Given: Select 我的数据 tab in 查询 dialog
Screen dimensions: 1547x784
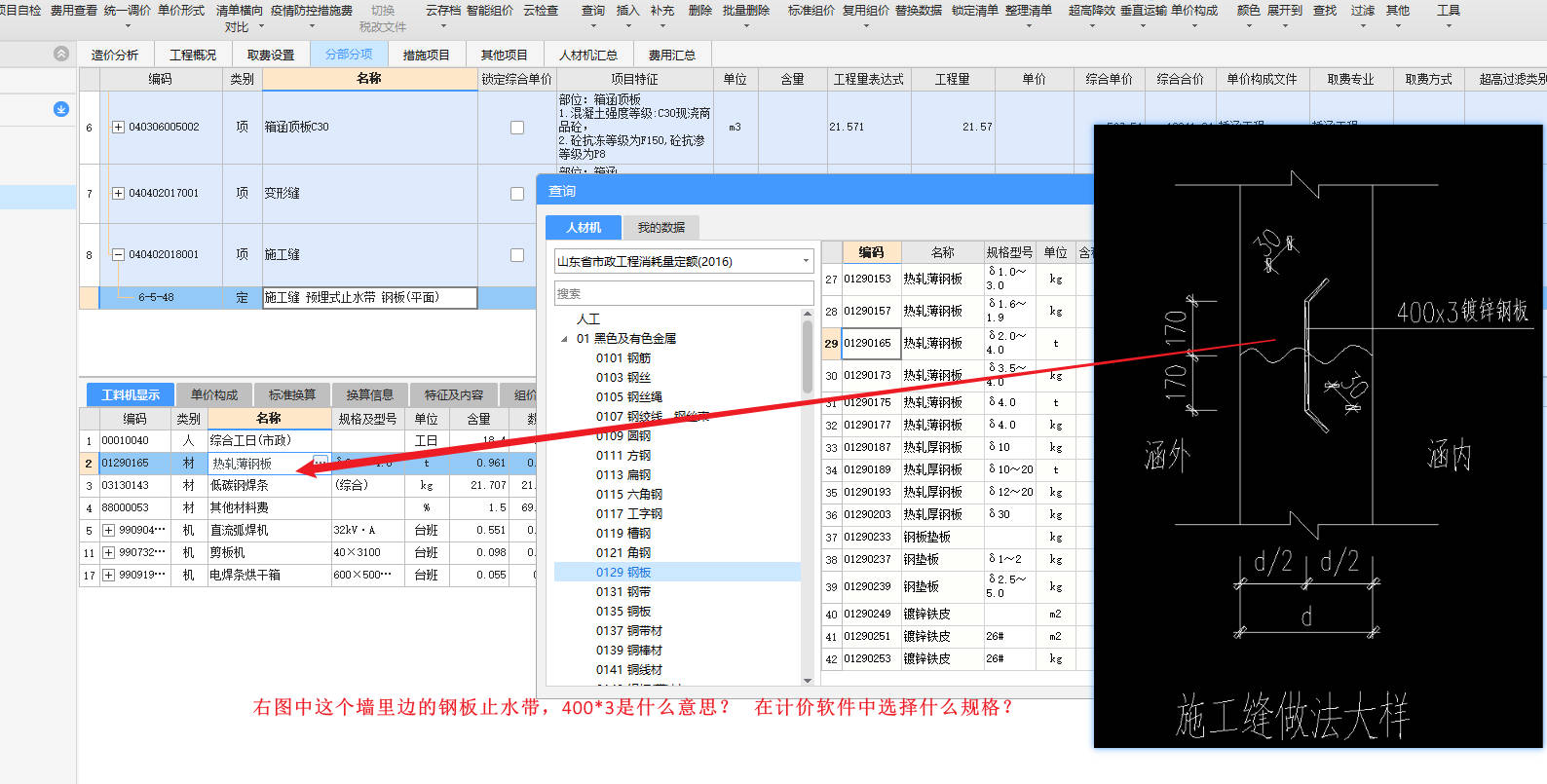Looking at the screenshot, I should click(x=661, y=227).
